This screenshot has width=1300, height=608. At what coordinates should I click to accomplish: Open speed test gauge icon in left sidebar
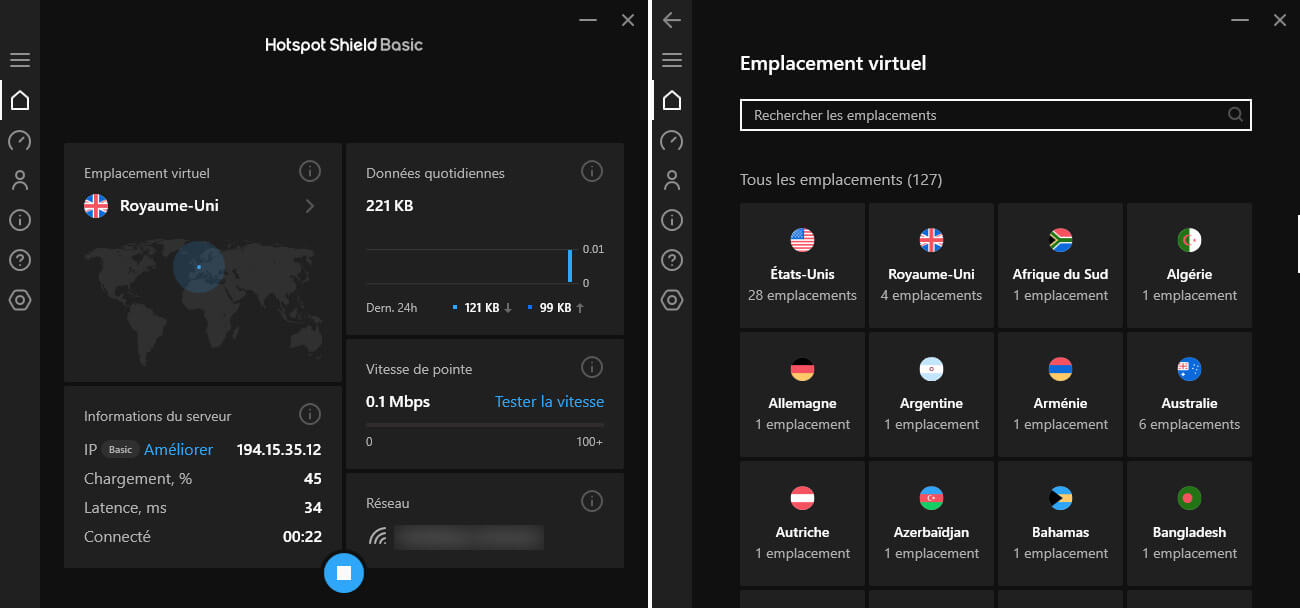[20, 140]
